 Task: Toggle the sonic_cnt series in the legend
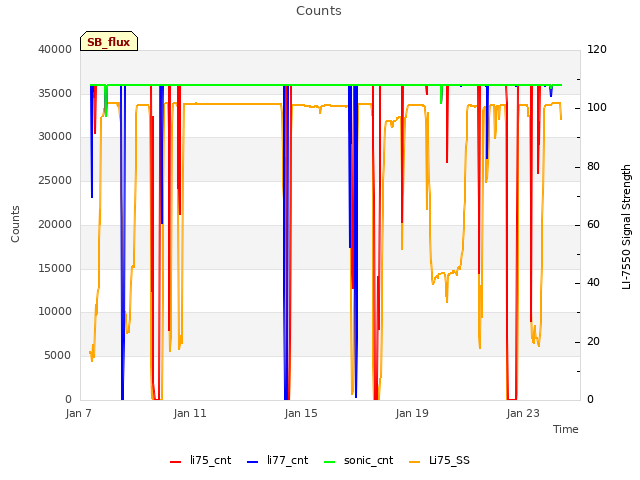[358, 461]
